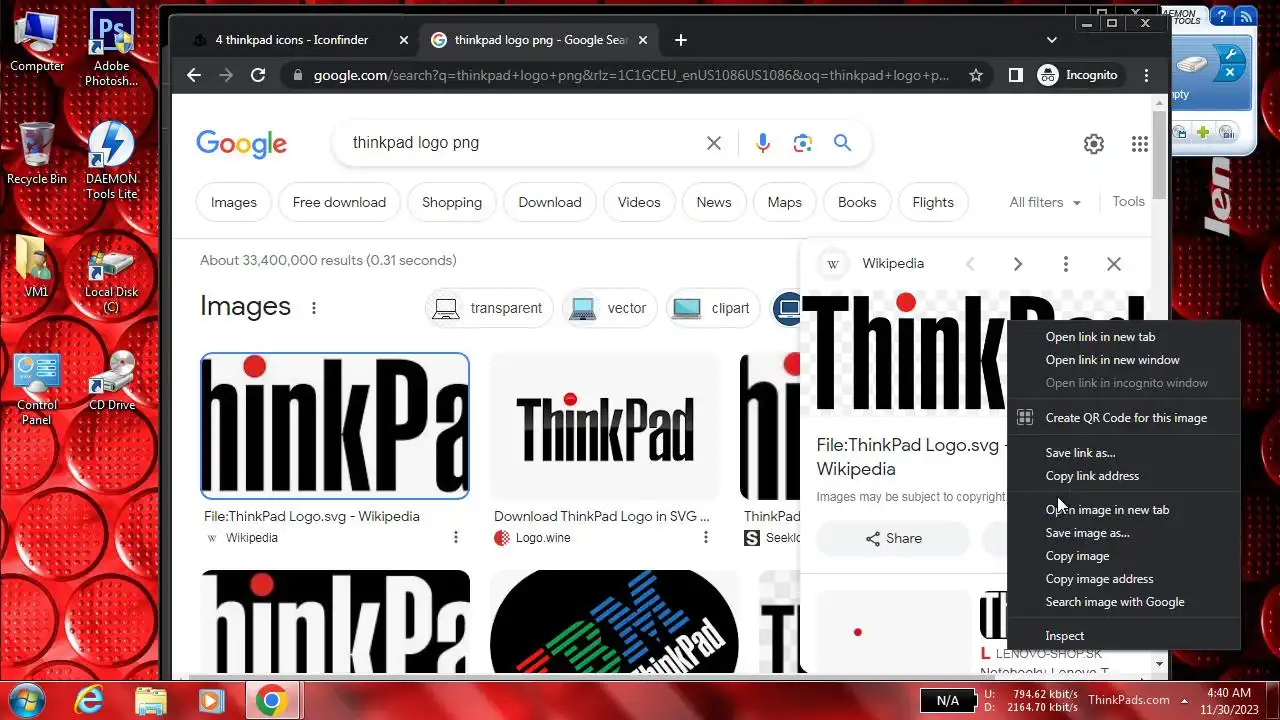Open options for the Wikipedia result

456,537
